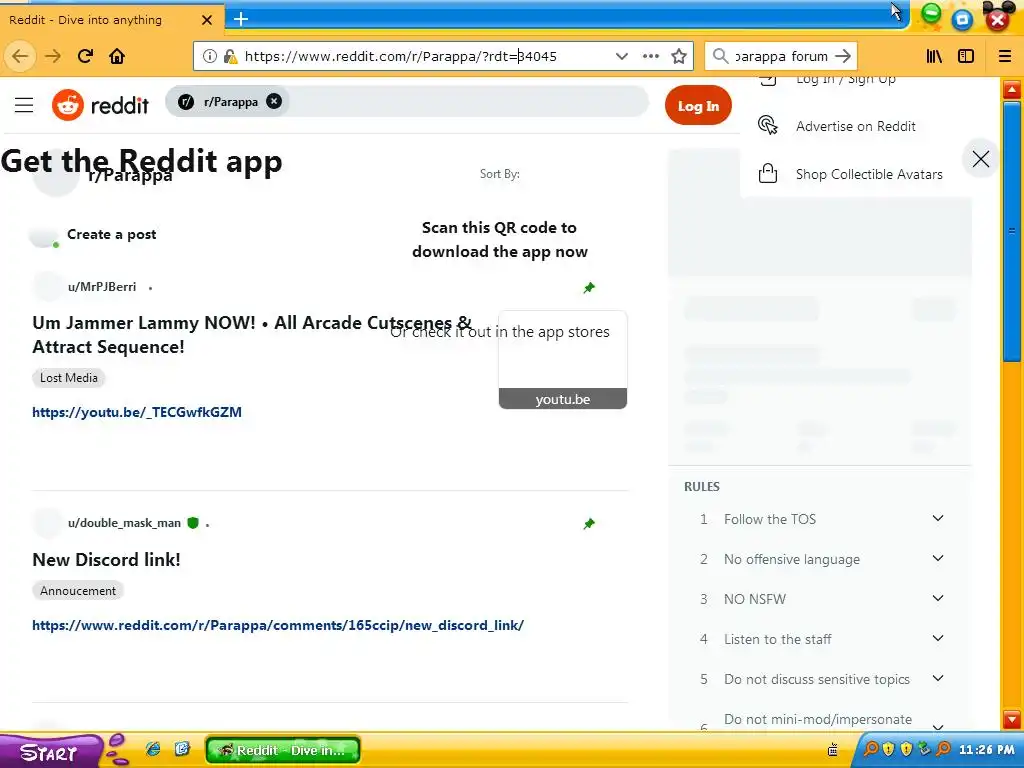Submit the parappa forum search arrow
1024x768 pixels.
point(843,56)
